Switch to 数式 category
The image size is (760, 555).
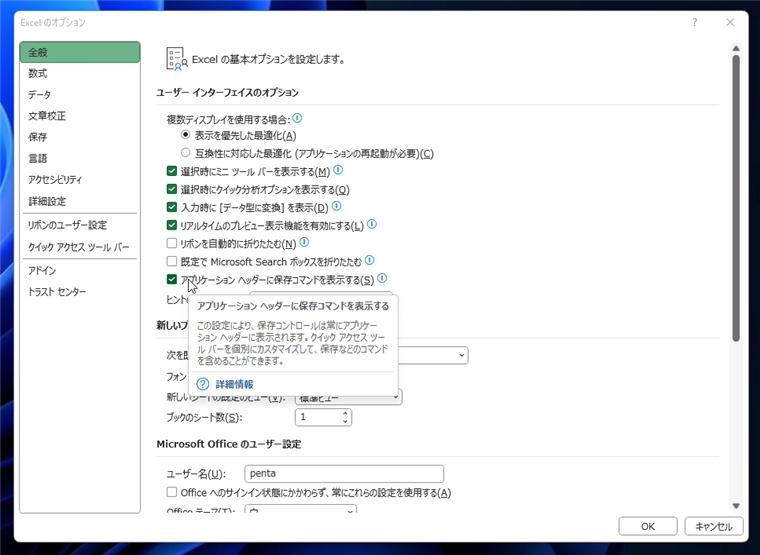tap(80, 73)
